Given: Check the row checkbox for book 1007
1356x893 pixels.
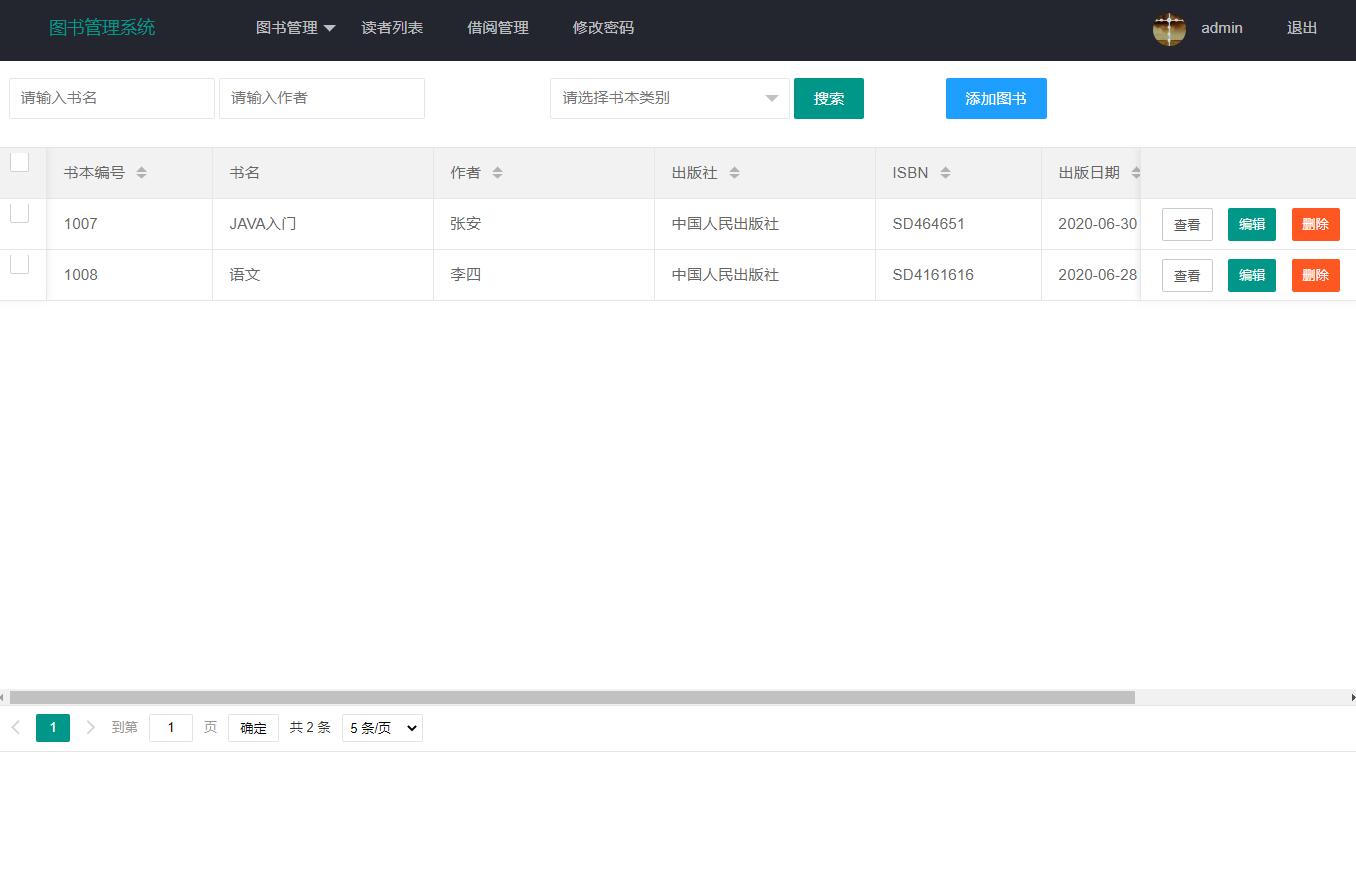Looking at the screenshot, I should coord(19,212).
